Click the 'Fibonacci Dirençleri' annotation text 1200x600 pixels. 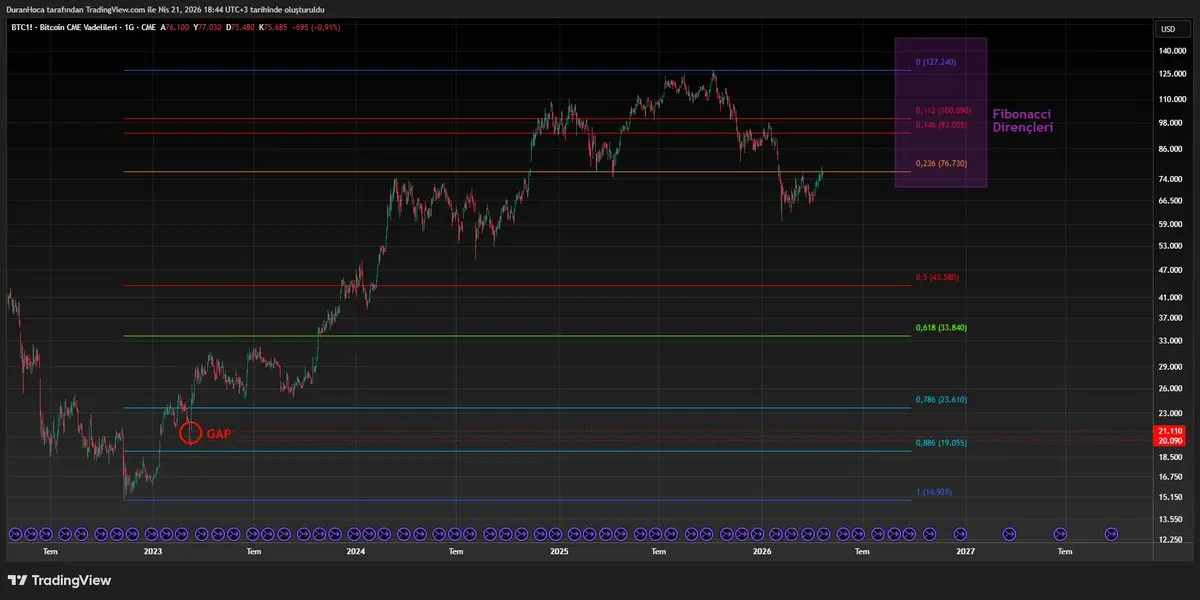click(1022, 121)
